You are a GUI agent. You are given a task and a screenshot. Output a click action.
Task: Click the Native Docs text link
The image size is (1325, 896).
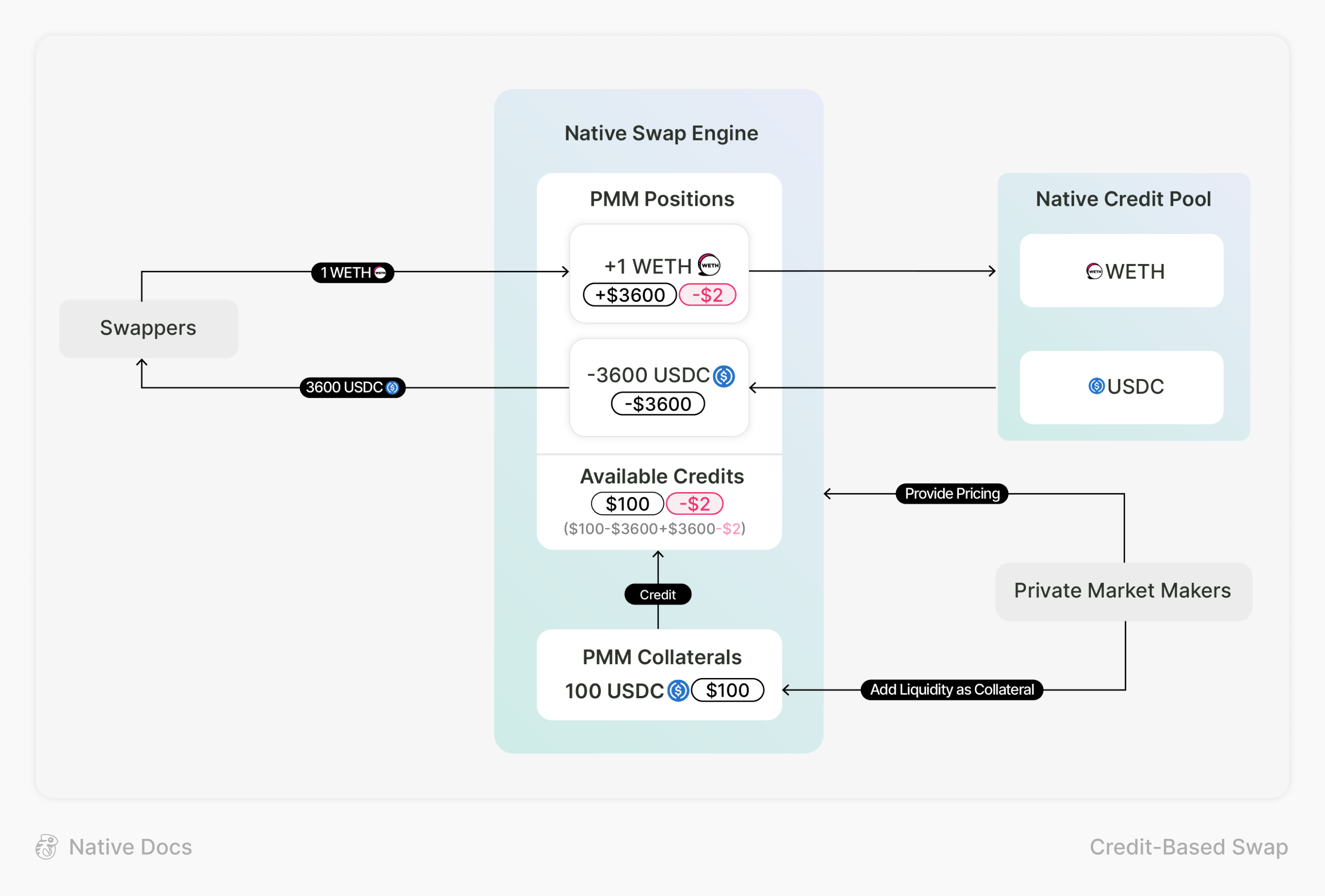coord(130,847)
